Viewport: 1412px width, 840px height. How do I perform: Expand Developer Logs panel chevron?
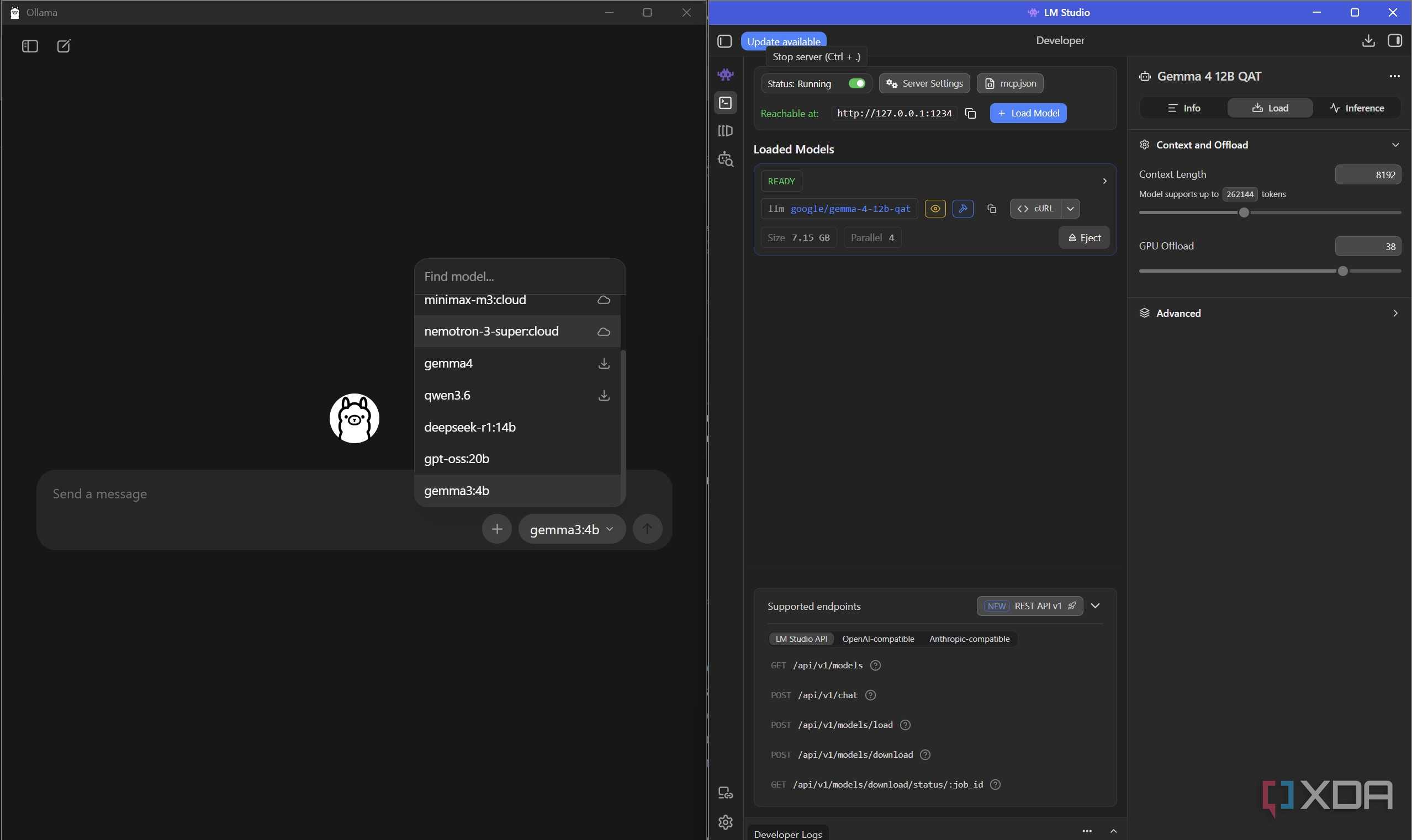click(1113, 831)
